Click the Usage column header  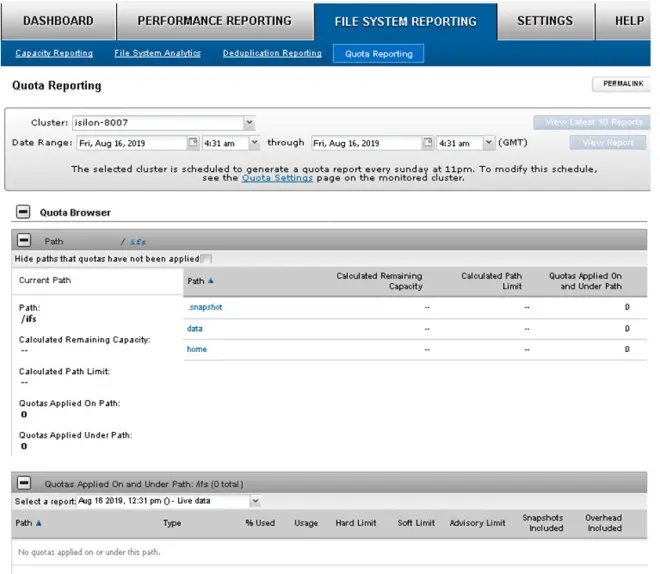[x=306, y=523]
